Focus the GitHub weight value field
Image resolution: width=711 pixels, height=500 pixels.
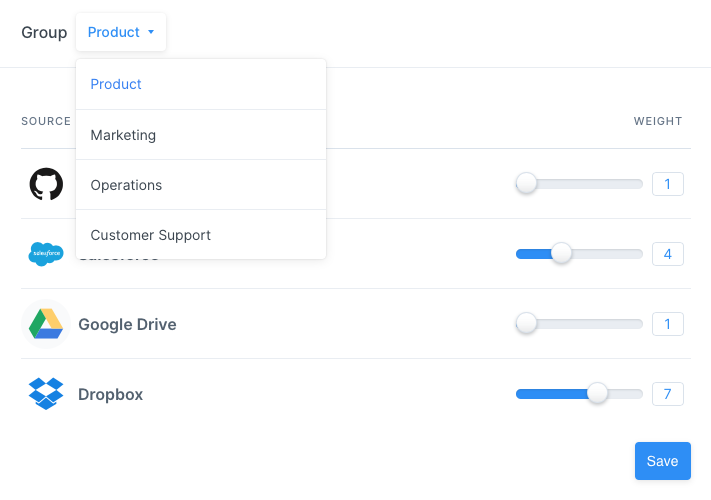click(x=667, y=184)
